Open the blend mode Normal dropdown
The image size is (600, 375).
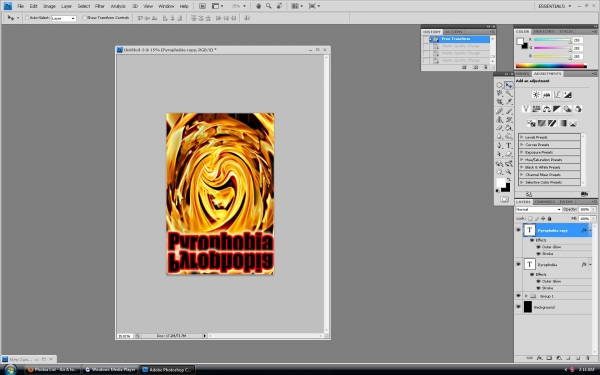(538, 209)
